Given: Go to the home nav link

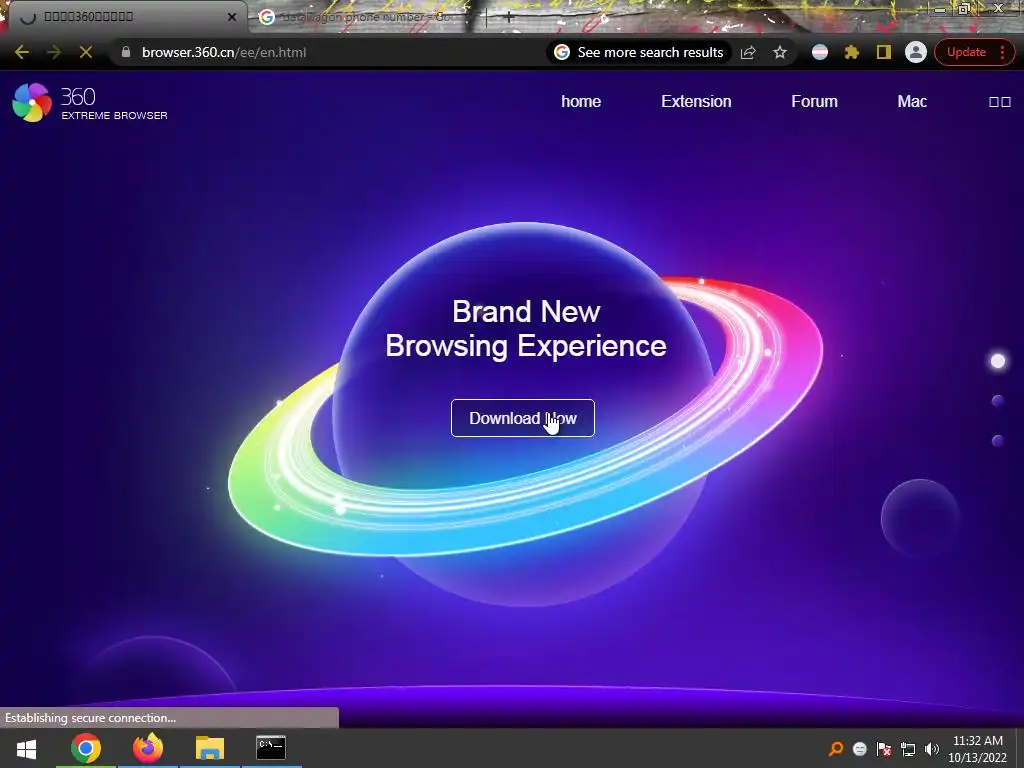Looking at the screenshot, I should pyautogui.click(x=581, y=101).
